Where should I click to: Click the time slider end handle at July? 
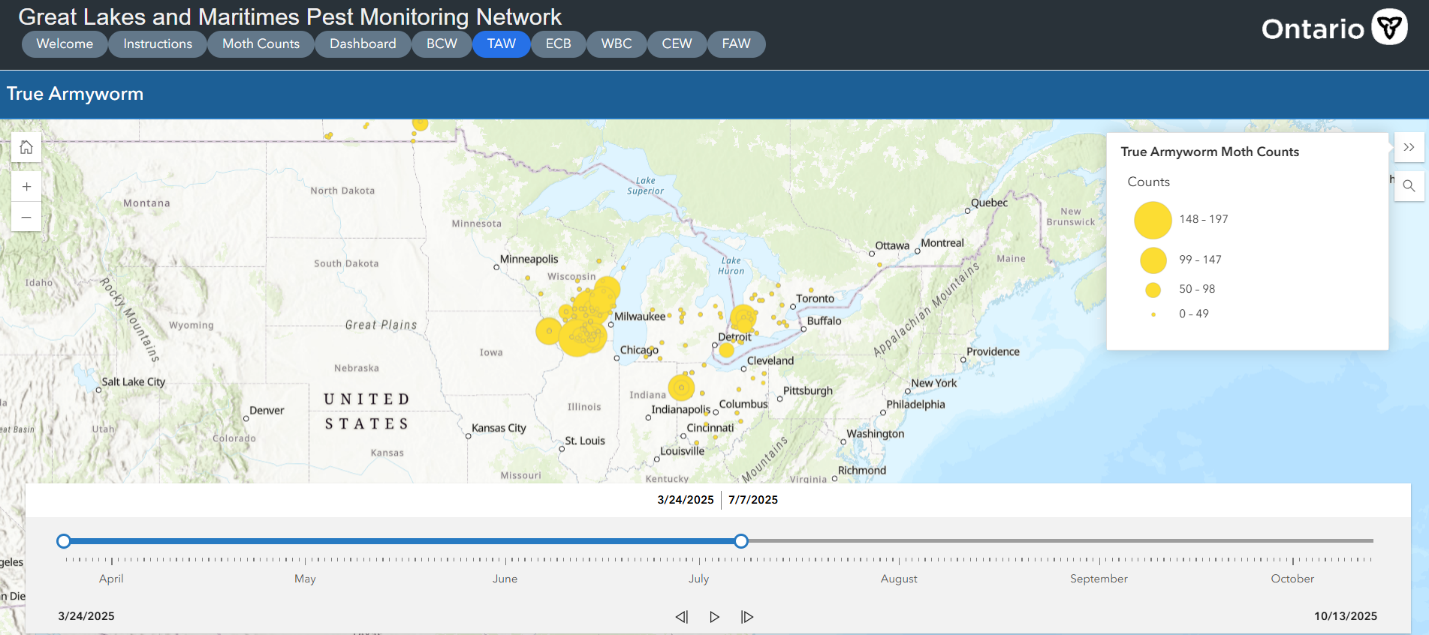[x=741, y=541]
